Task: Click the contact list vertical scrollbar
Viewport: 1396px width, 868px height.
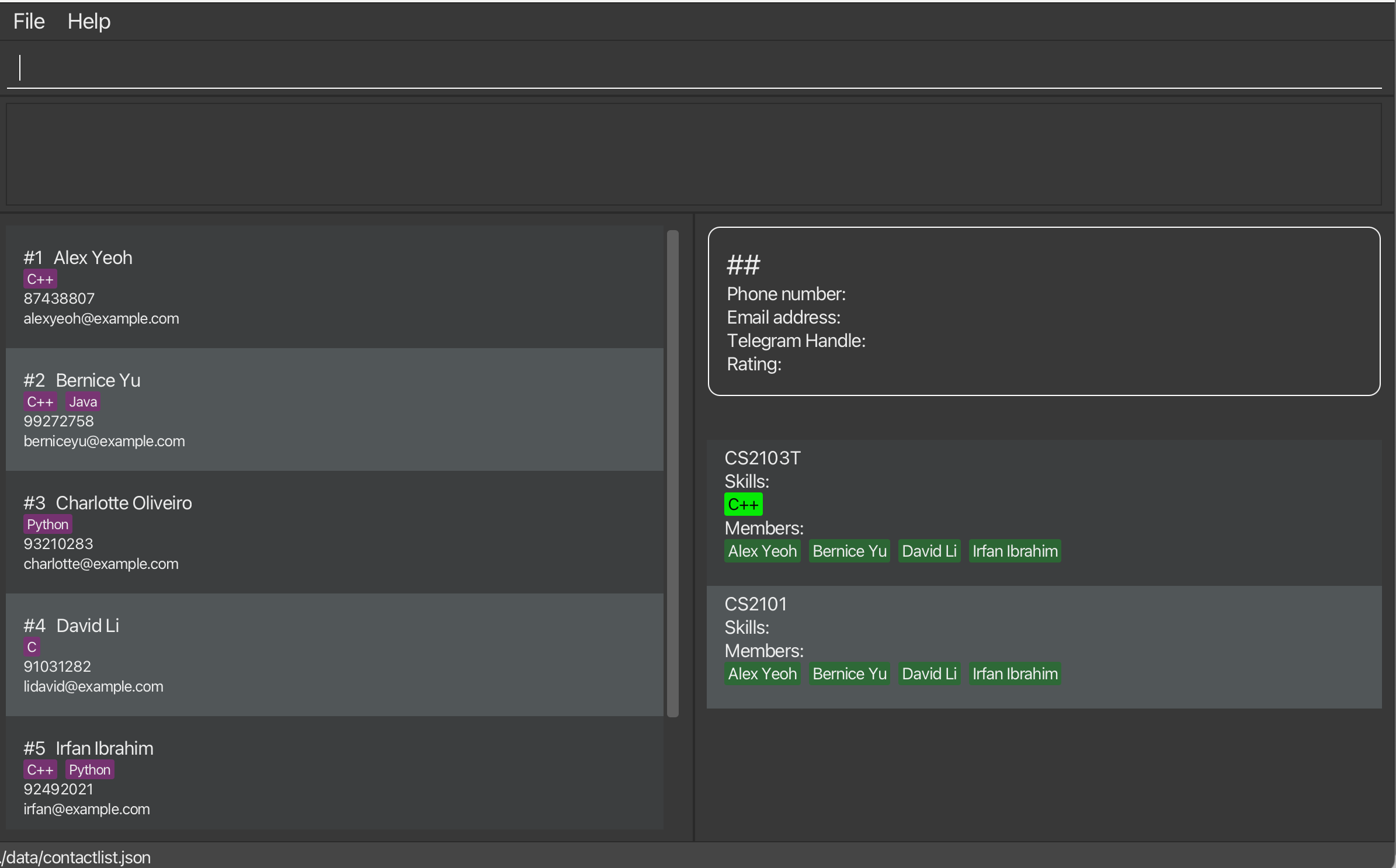Action: 673,473
